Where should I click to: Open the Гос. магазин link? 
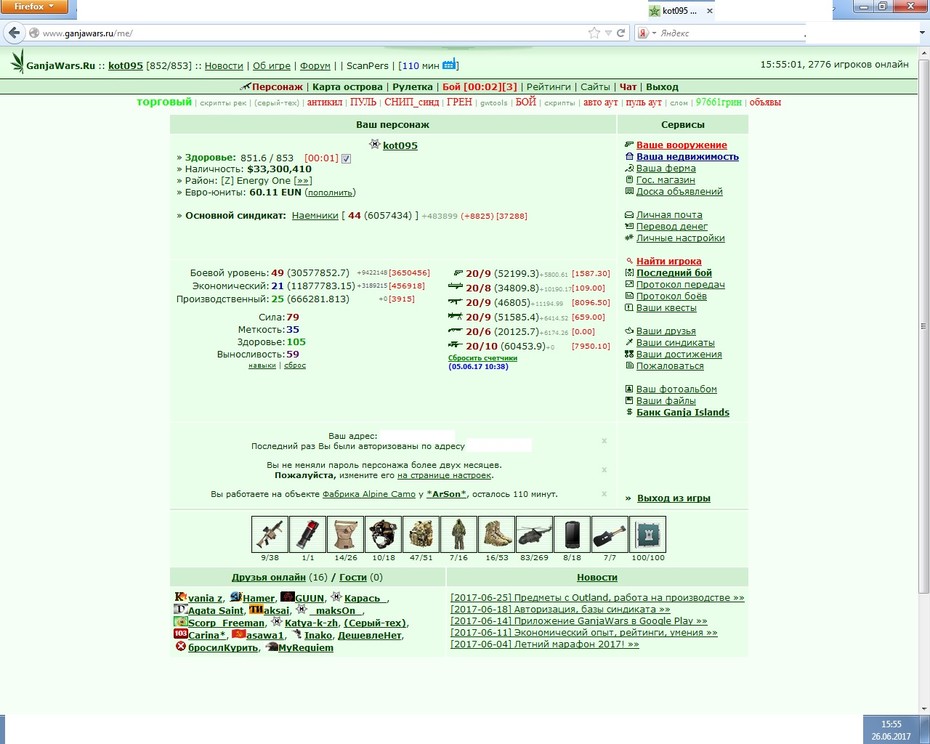[665, 180]
